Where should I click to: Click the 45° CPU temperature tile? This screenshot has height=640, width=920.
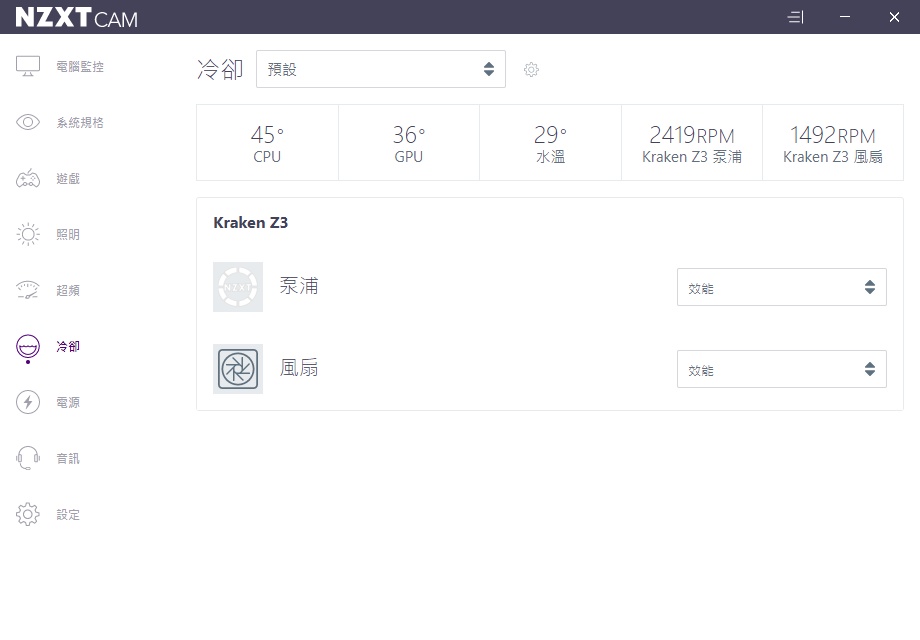pyautogui.click(x=267, y=143)
